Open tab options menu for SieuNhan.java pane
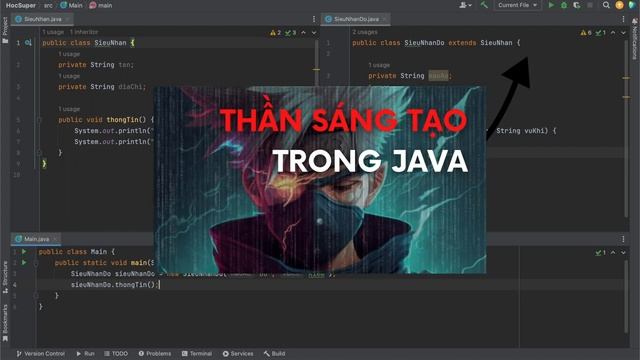The image size is (640, 360). tap(314, 19)
